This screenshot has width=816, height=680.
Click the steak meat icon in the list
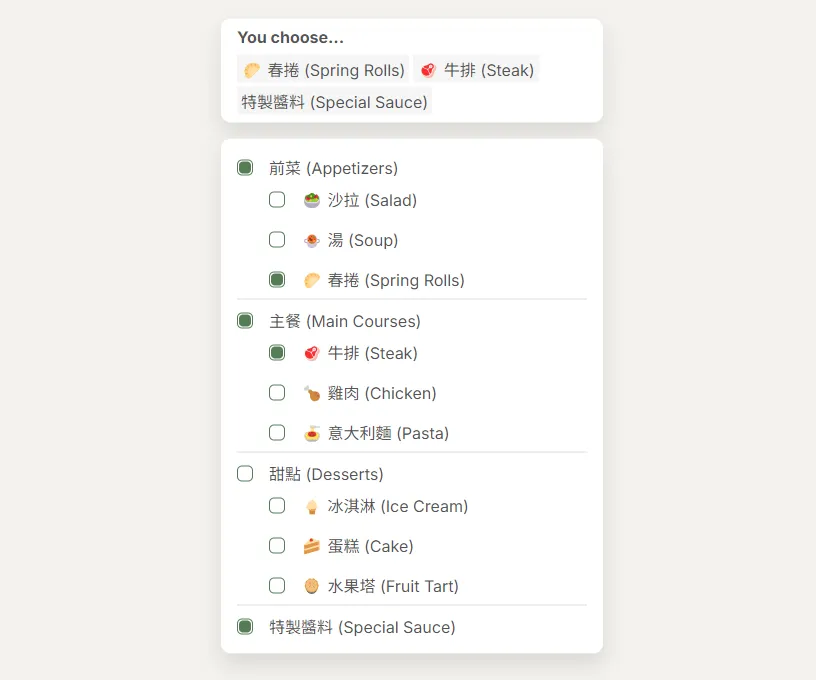pyautogui.click(x=312, y=353)
